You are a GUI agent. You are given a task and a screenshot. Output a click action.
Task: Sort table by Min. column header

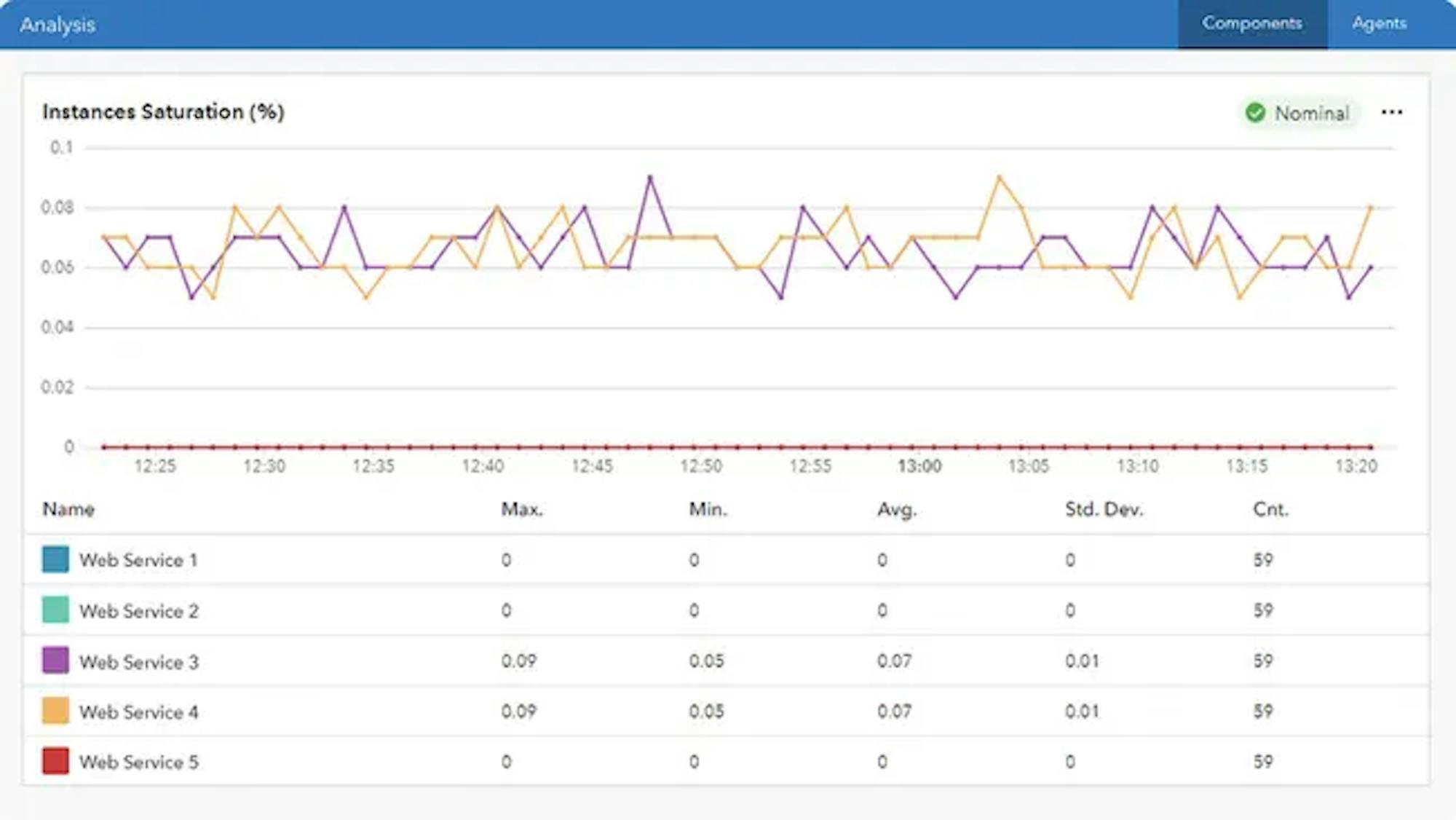point(708,509)
